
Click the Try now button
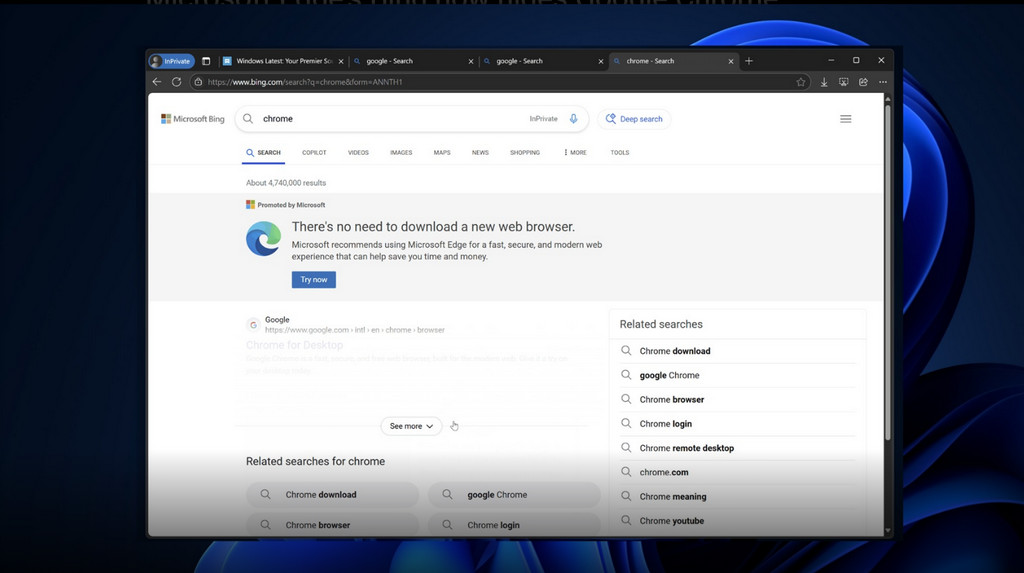click(313, 280)
